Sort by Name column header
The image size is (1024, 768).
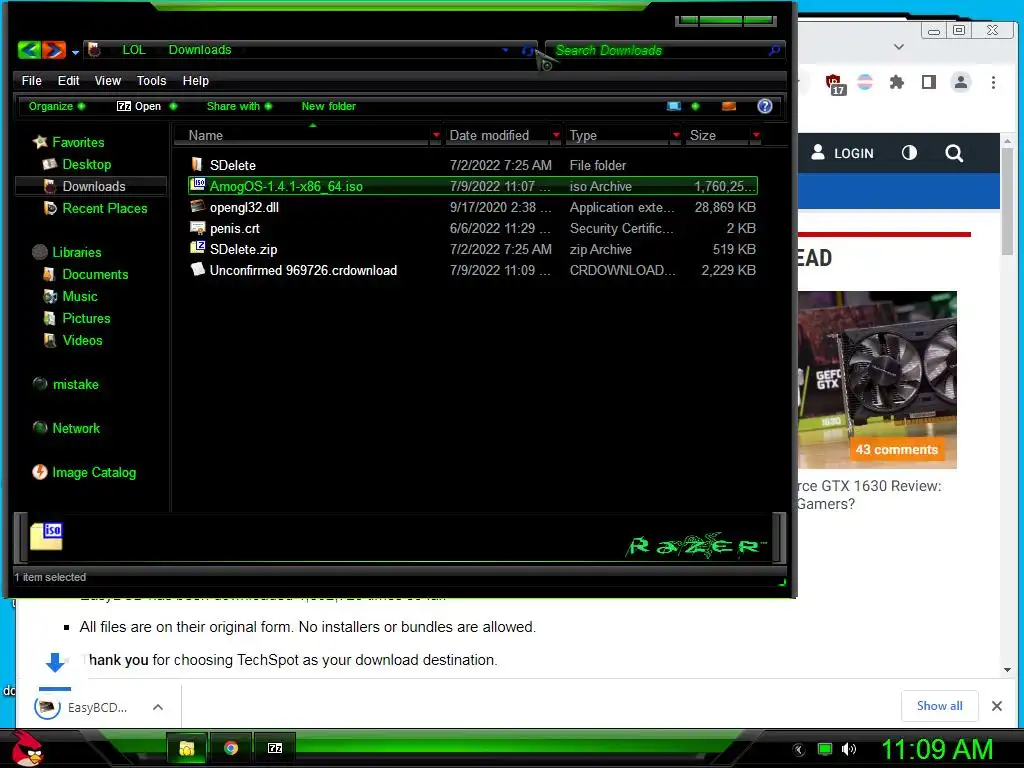206,135
